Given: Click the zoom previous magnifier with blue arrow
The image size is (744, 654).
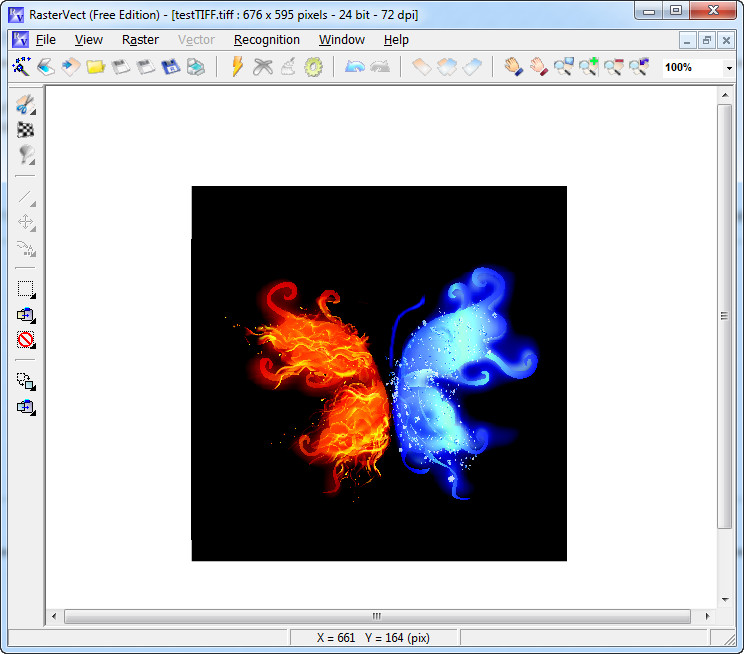Looking at the screenshot, I should point(639,67).
